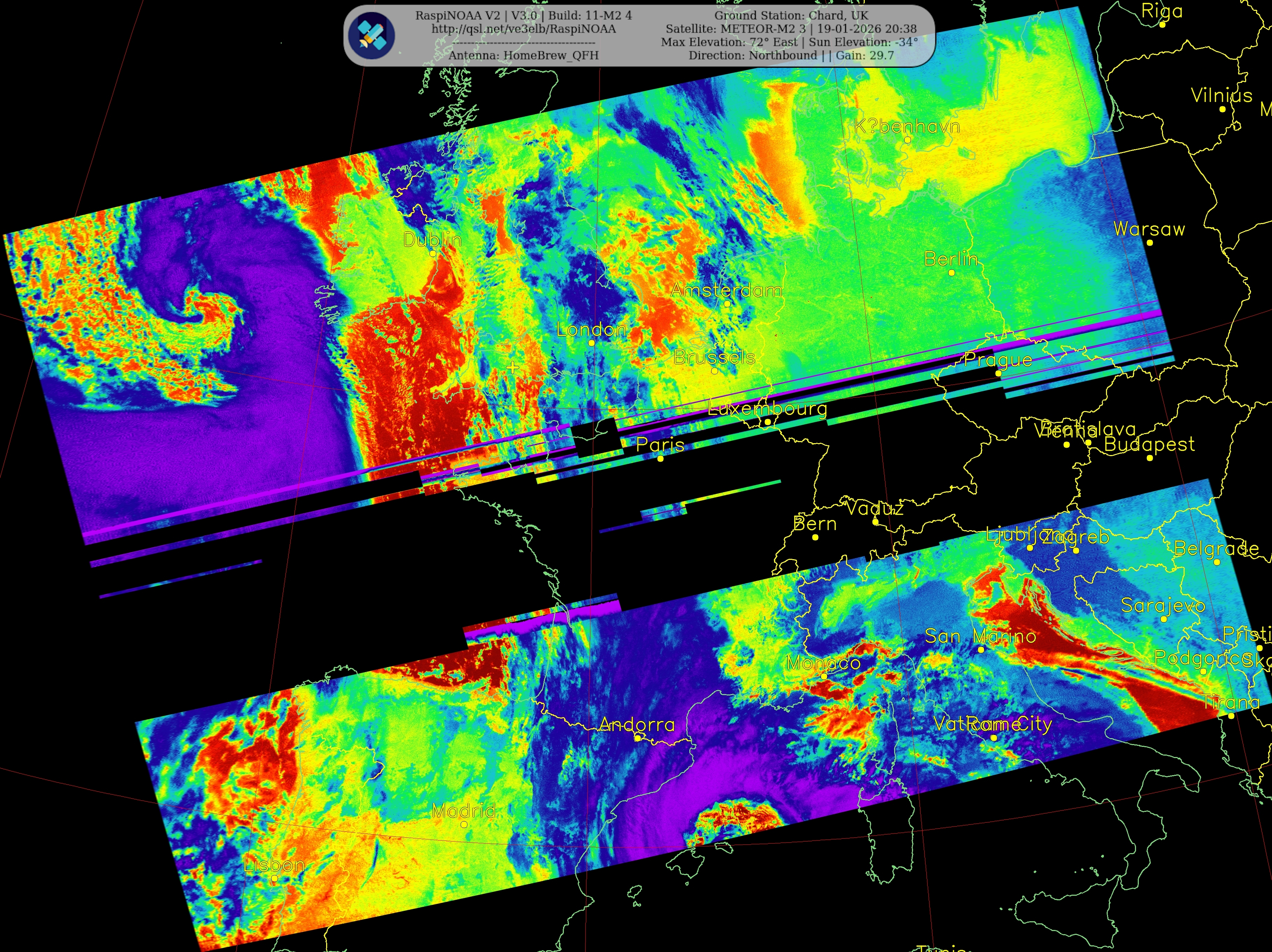Screen dimensions: 1272x952
Task: Click the Satellite METEOR-M2 3 info line
Action: pyautogui.click(x=791, y=29)
